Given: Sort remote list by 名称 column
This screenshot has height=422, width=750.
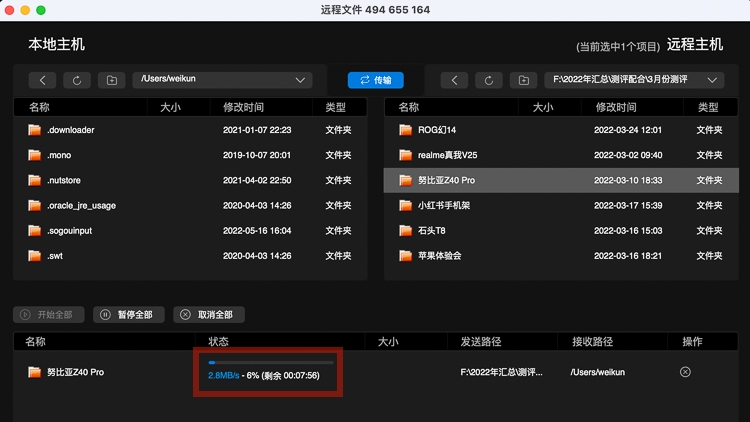Looking at the screenshot, I should tap(409, 107).
